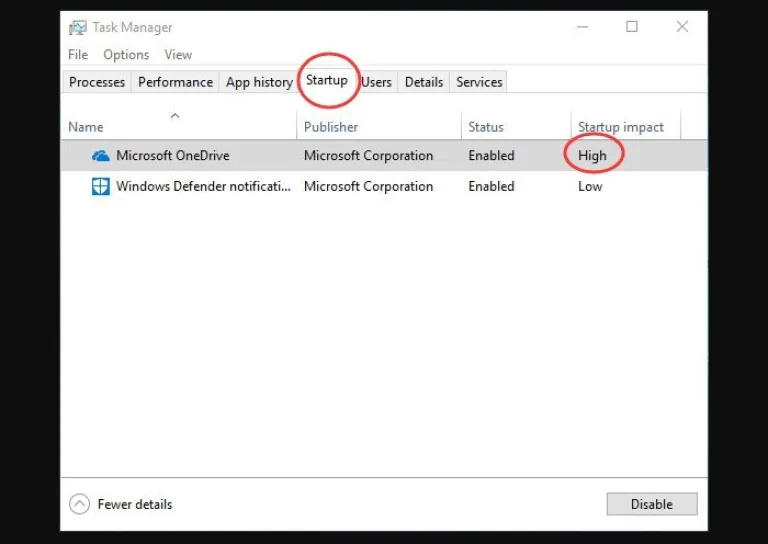Click the sort arrow above Name column
The image size is (768, 544).
pos(175,116)
